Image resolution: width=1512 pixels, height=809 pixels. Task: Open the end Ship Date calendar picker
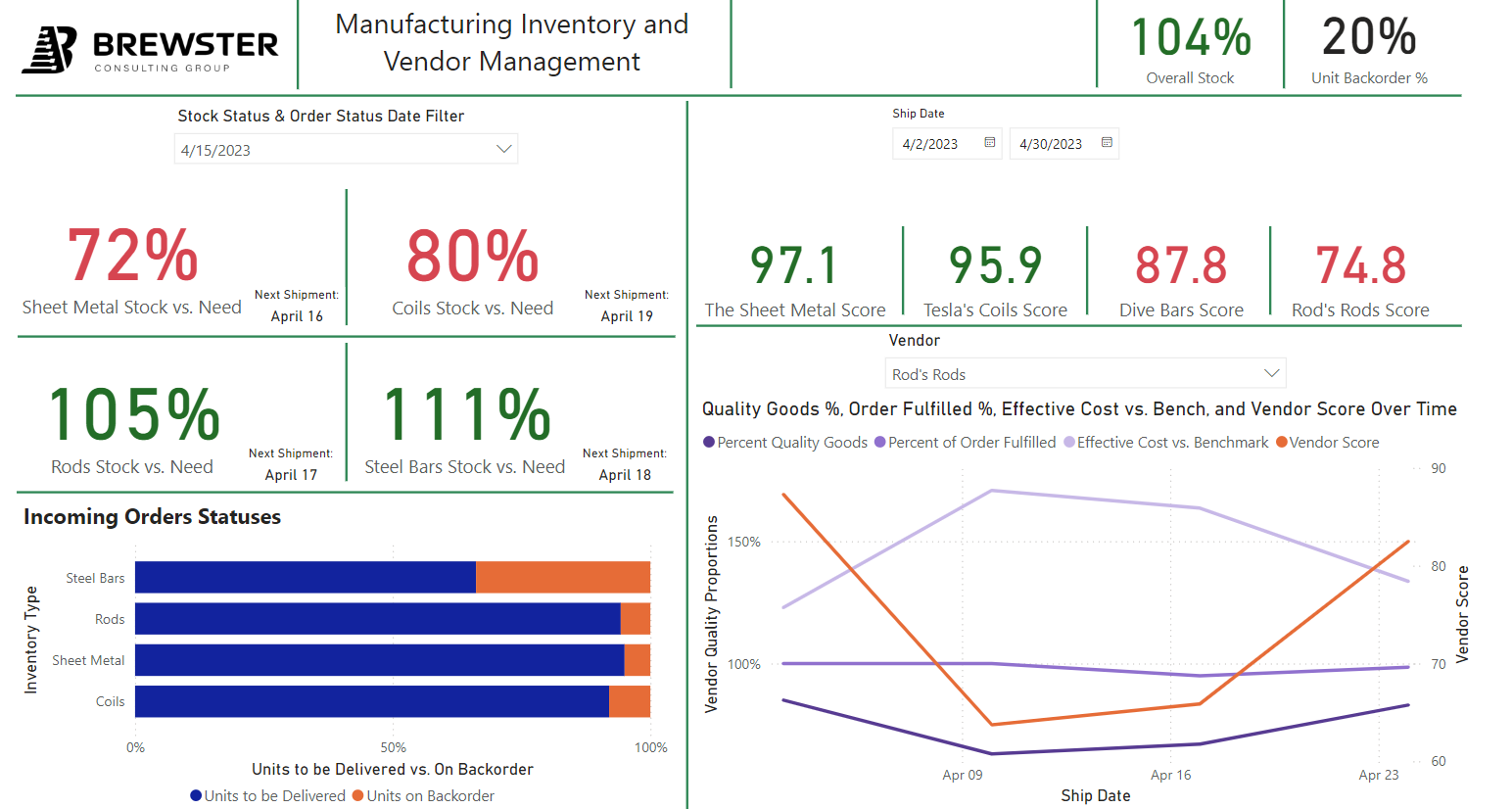click(1108, 143)
